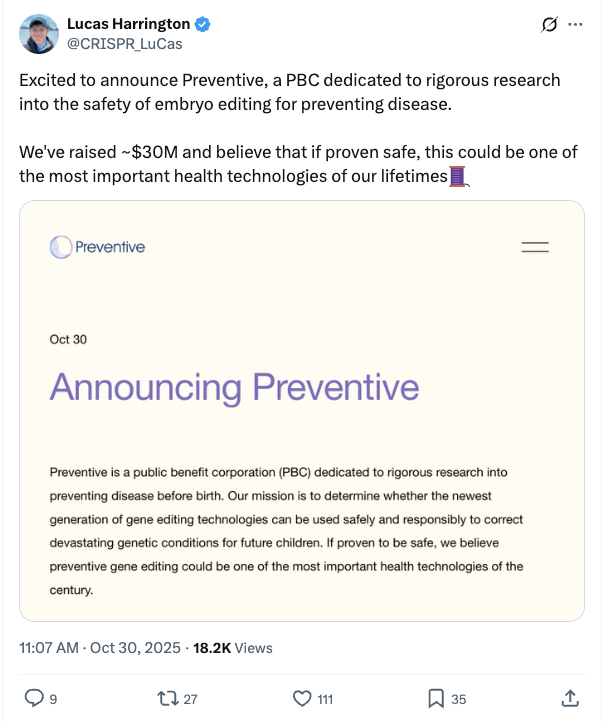The image size is (604, 722).
Task: Open the three-dot more options menu
Action: tap(575, 26)
